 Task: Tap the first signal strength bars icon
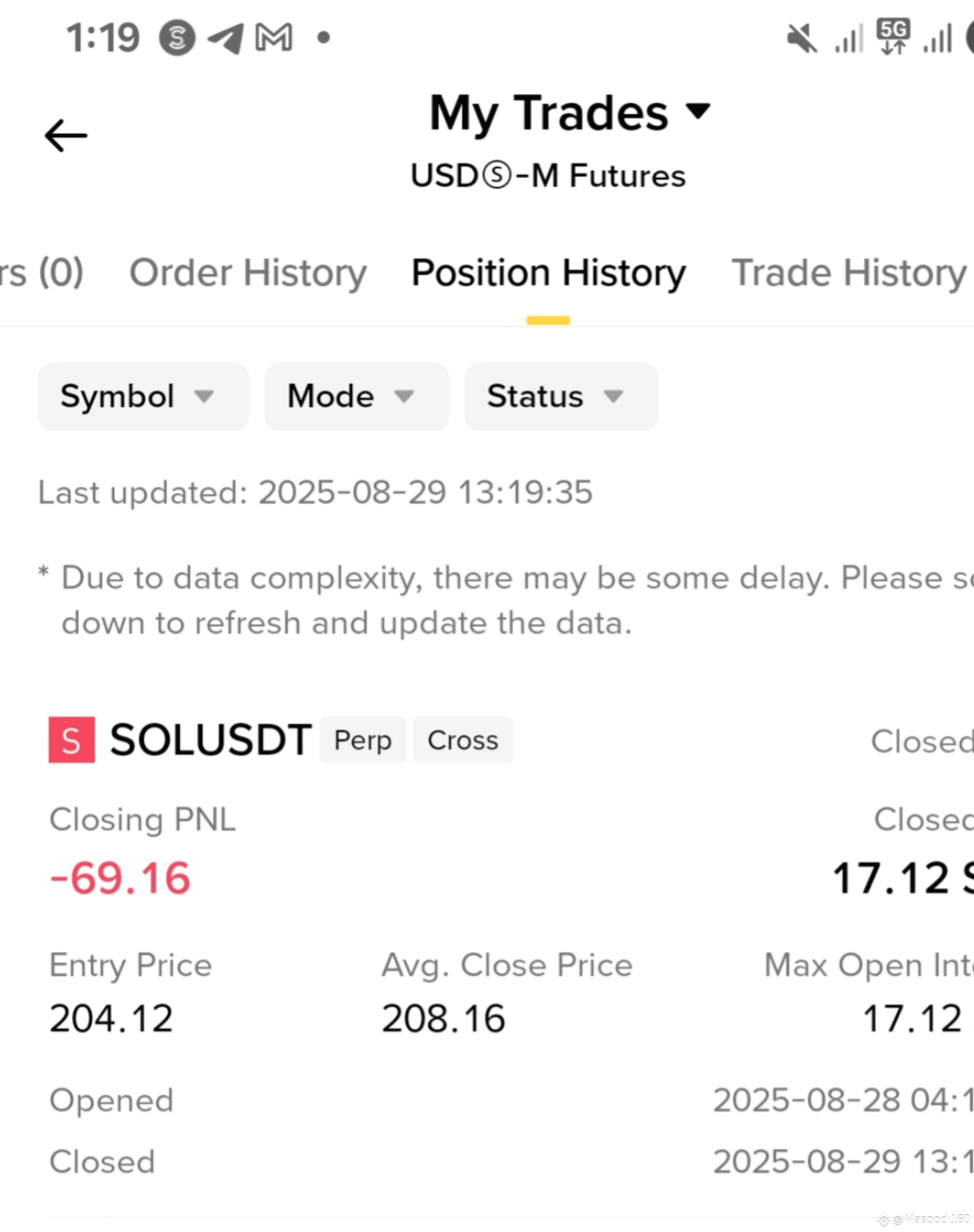849,38
